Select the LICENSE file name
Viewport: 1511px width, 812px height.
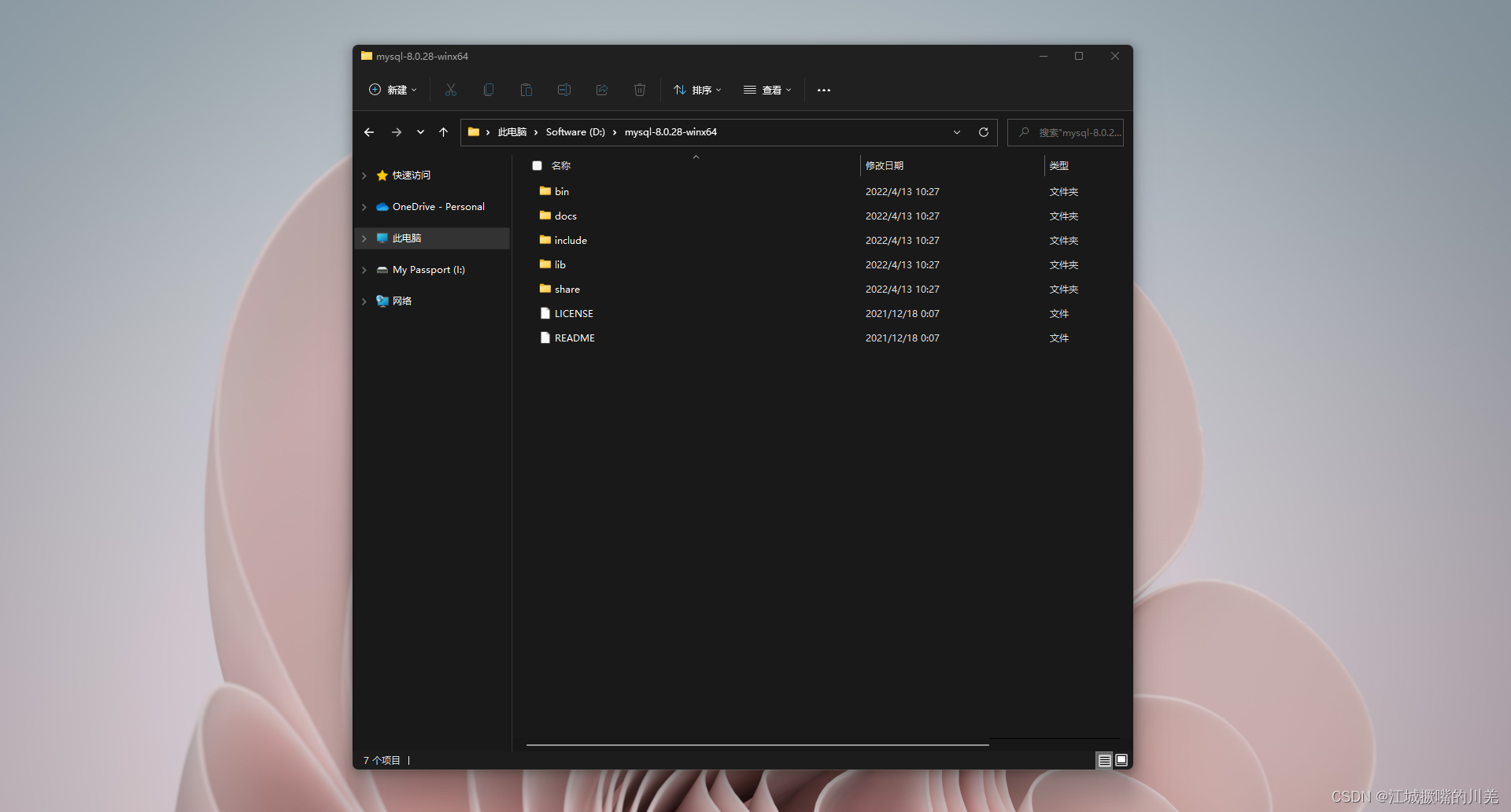coord(574,314)
